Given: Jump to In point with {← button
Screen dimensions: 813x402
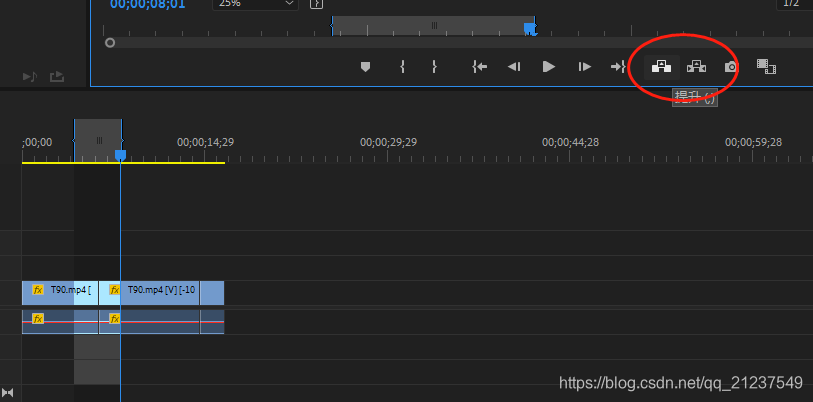Looking at the screenshot, I should click(x=480, y=66).
